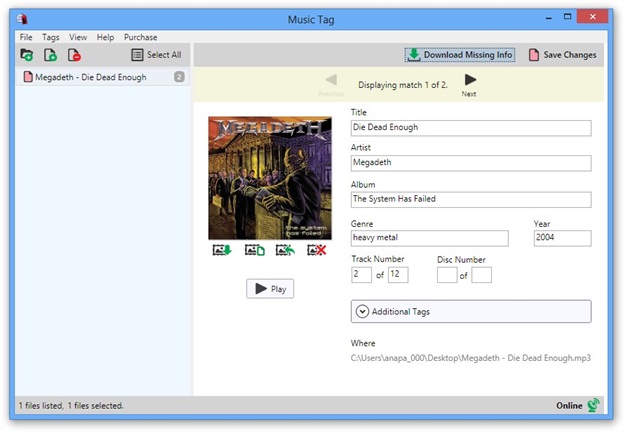Play the selected track
The height and width of the screenshot is (433, 625).
(270, 289)
